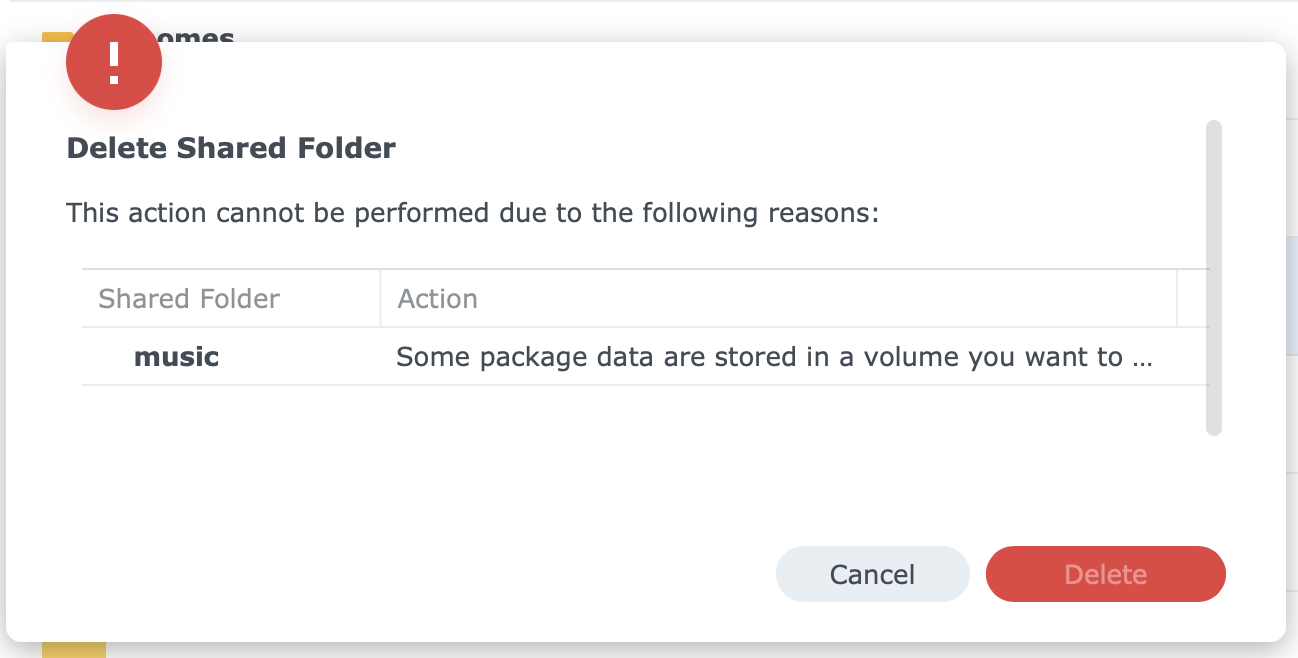Image resolution: width=1298 pixels, height=658 pixels.
Task: Cancel the Delete Shared Folder dialog
Action: 872,574
